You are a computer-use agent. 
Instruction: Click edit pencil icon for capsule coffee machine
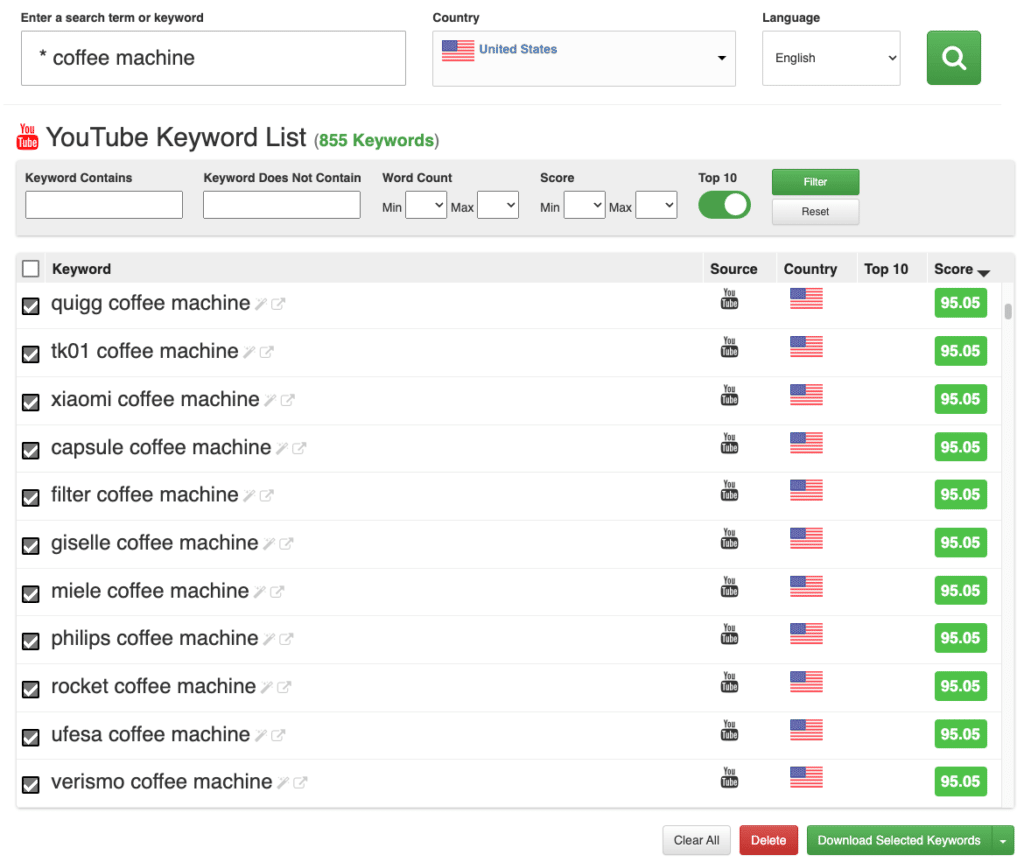pos(281,449)
